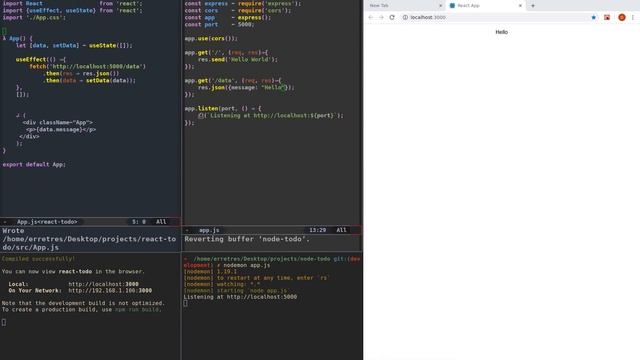Click the <div className="App"> line
The width and height of the screenshot is (640, 360).
pos(58,122)
